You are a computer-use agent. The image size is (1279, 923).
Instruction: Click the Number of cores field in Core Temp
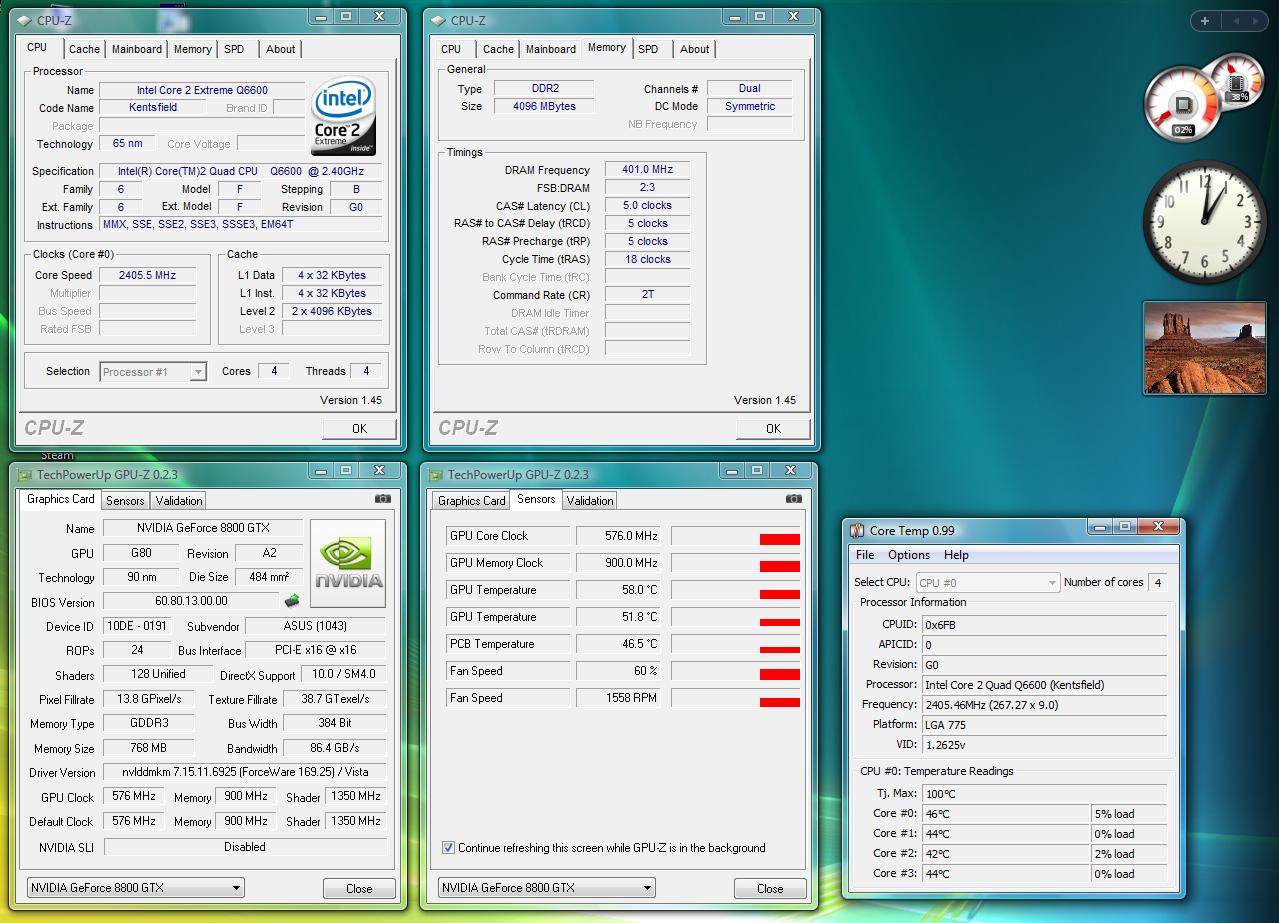tap(1158, 582)
